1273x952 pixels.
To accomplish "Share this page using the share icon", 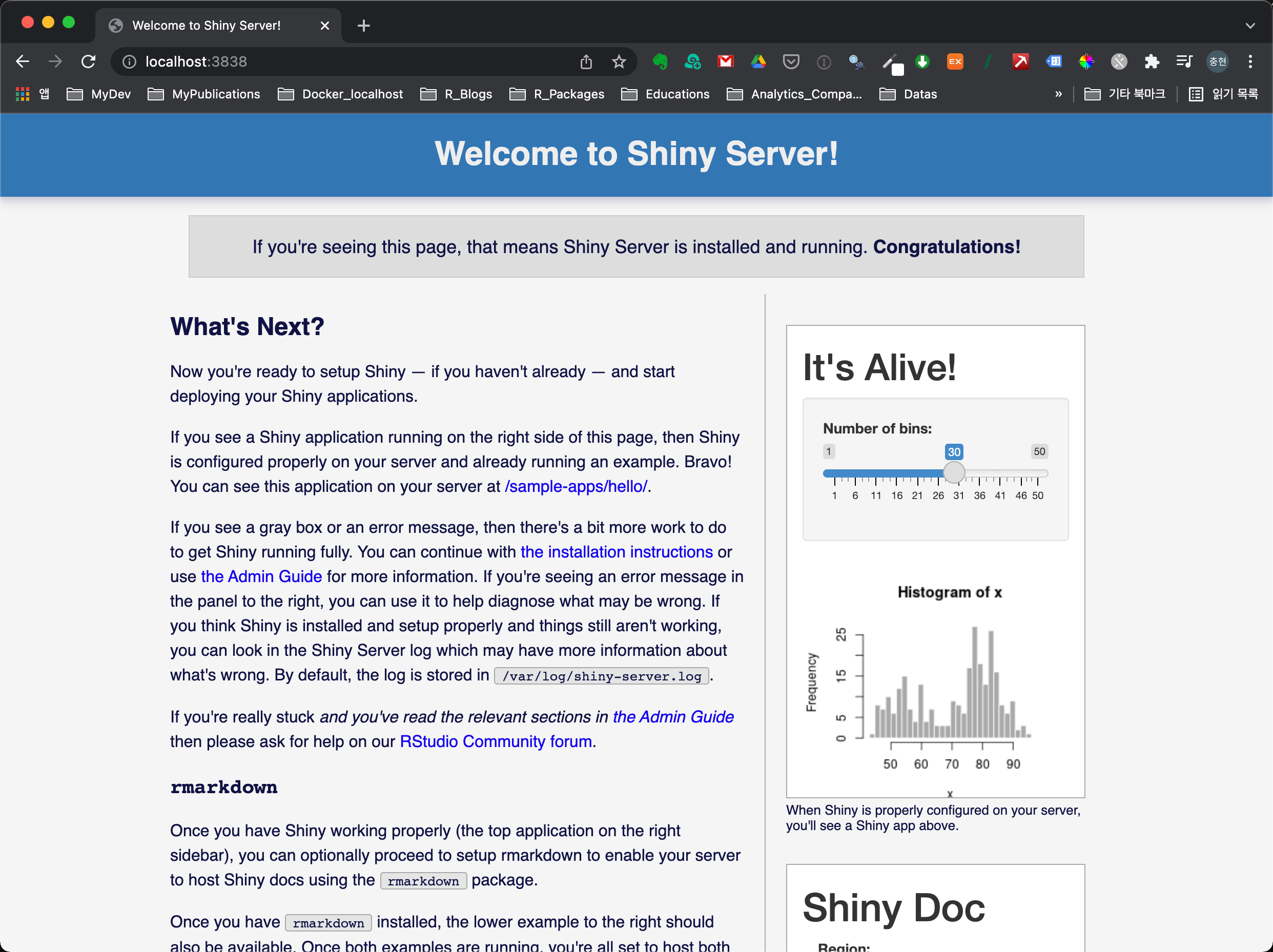I will coord(586,61).
